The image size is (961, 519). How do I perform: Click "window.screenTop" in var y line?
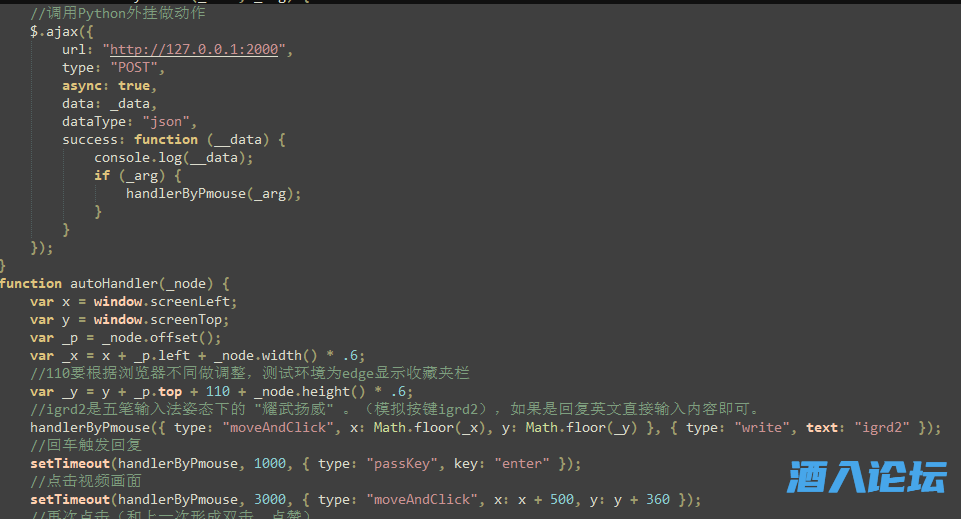158,320
